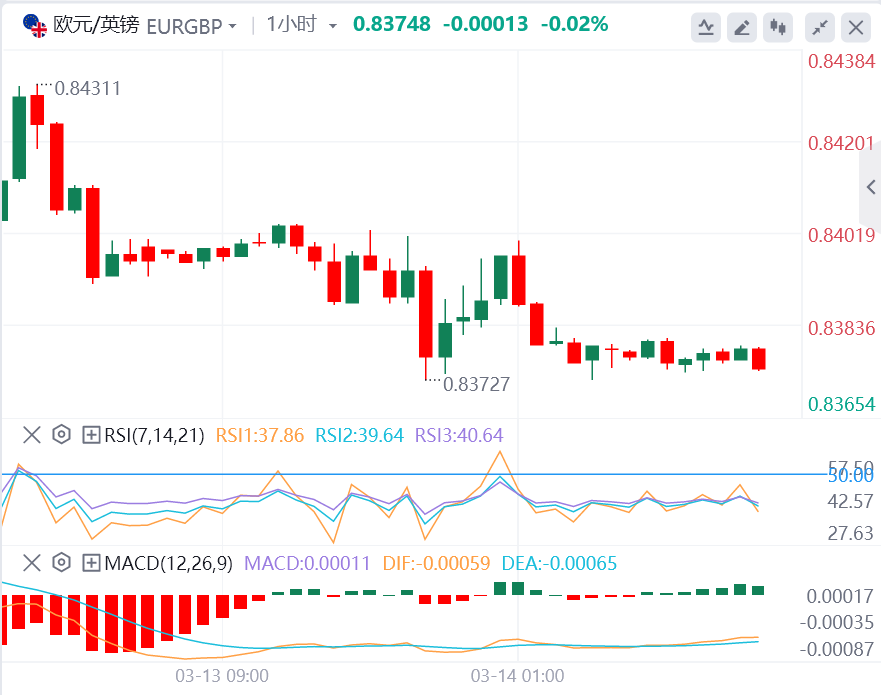Click price axis label 0.83654
The image size is (881, 695).
pos(841,404)
